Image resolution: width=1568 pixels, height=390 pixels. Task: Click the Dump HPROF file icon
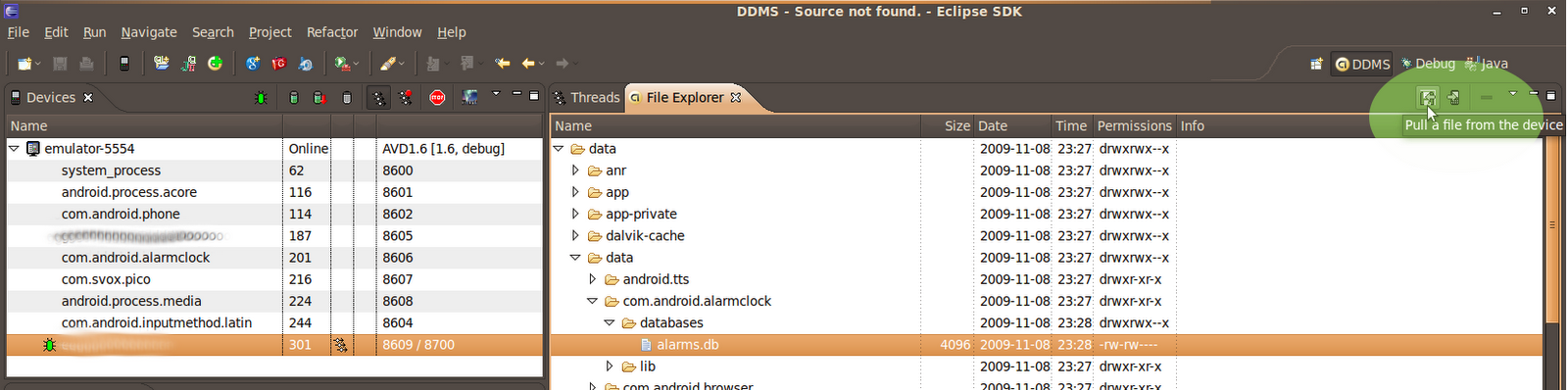click(x=319, y=97)
